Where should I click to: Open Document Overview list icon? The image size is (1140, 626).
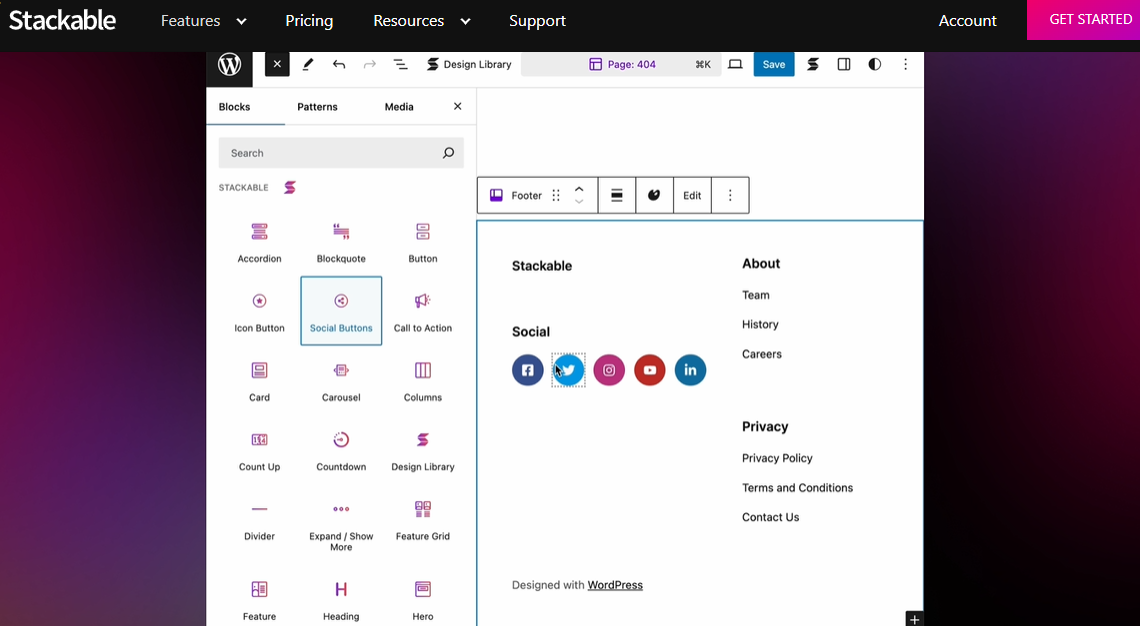[400, 64]
